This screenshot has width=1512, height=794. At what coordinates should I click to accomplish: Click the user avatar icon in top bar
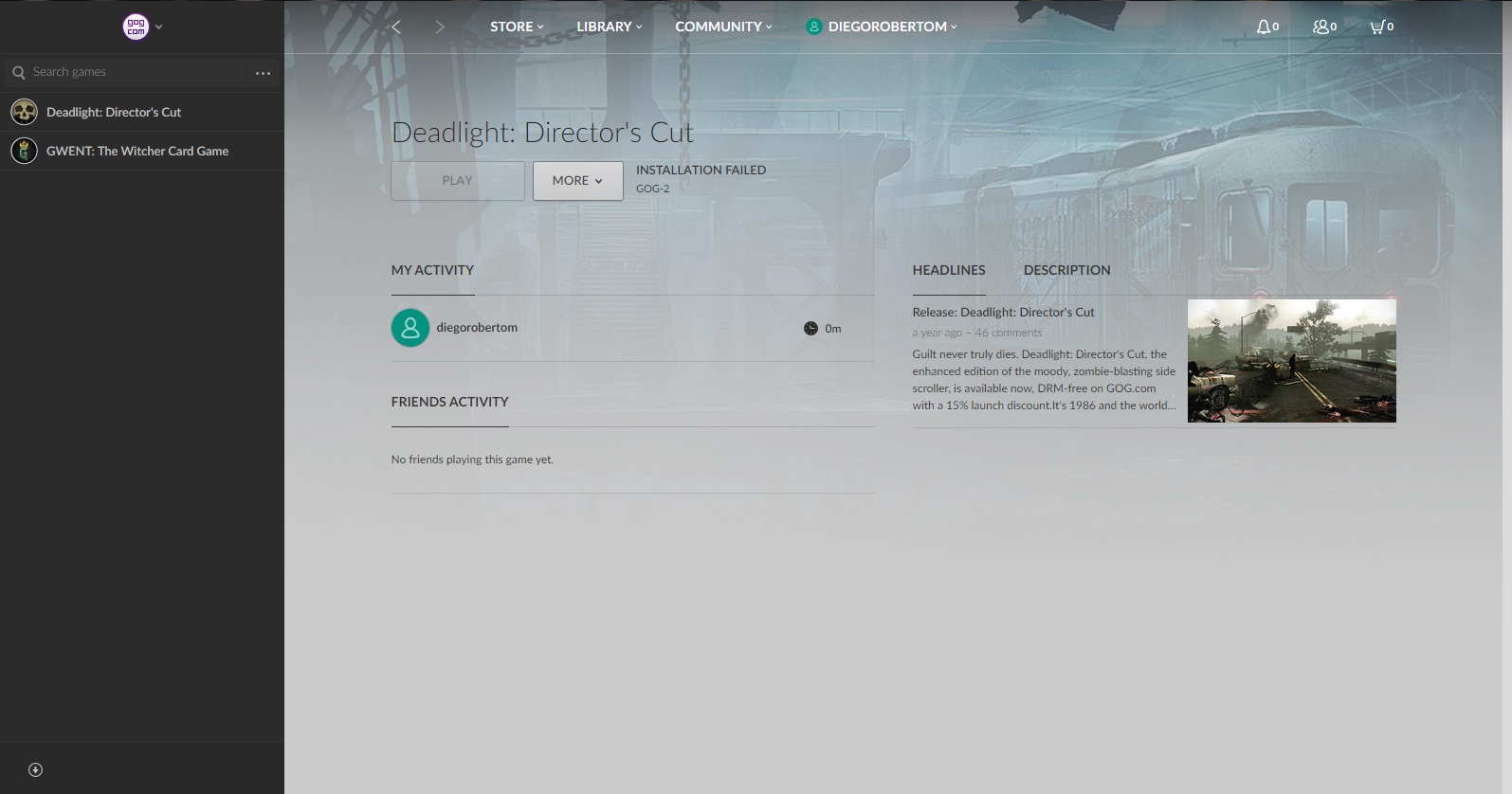tap(813, 27)
